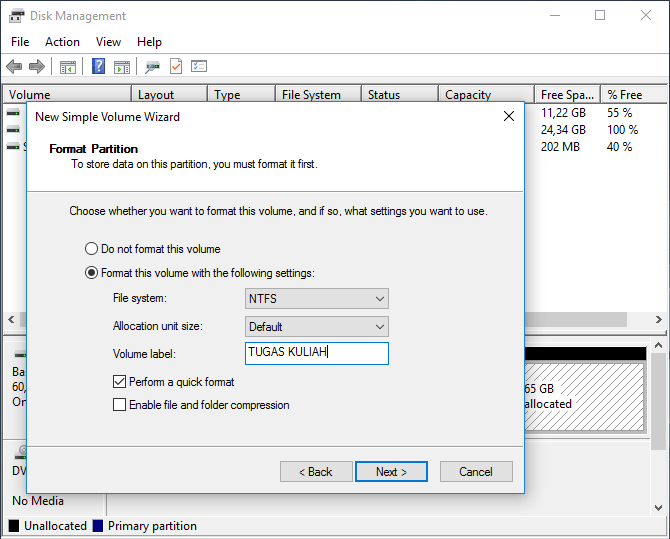Click the blue Primary partition legend swatch

98,526
